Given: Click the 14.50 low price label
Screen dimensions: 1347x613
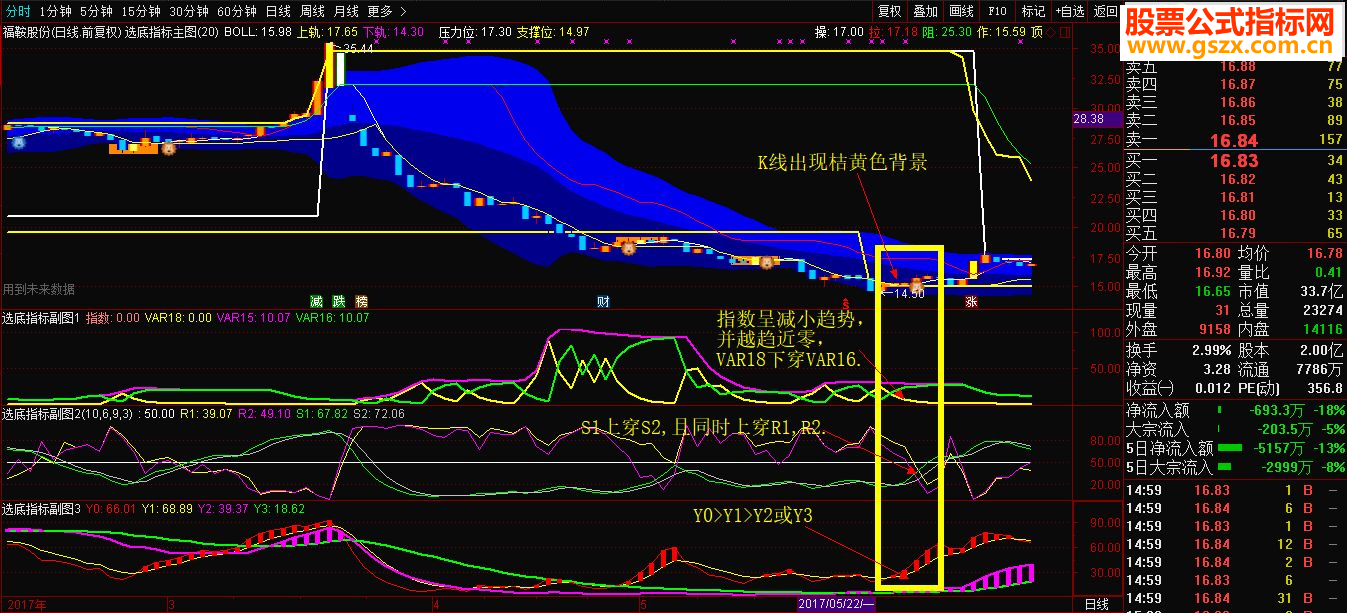Looking at the screenshot, I should coord(908,294).
